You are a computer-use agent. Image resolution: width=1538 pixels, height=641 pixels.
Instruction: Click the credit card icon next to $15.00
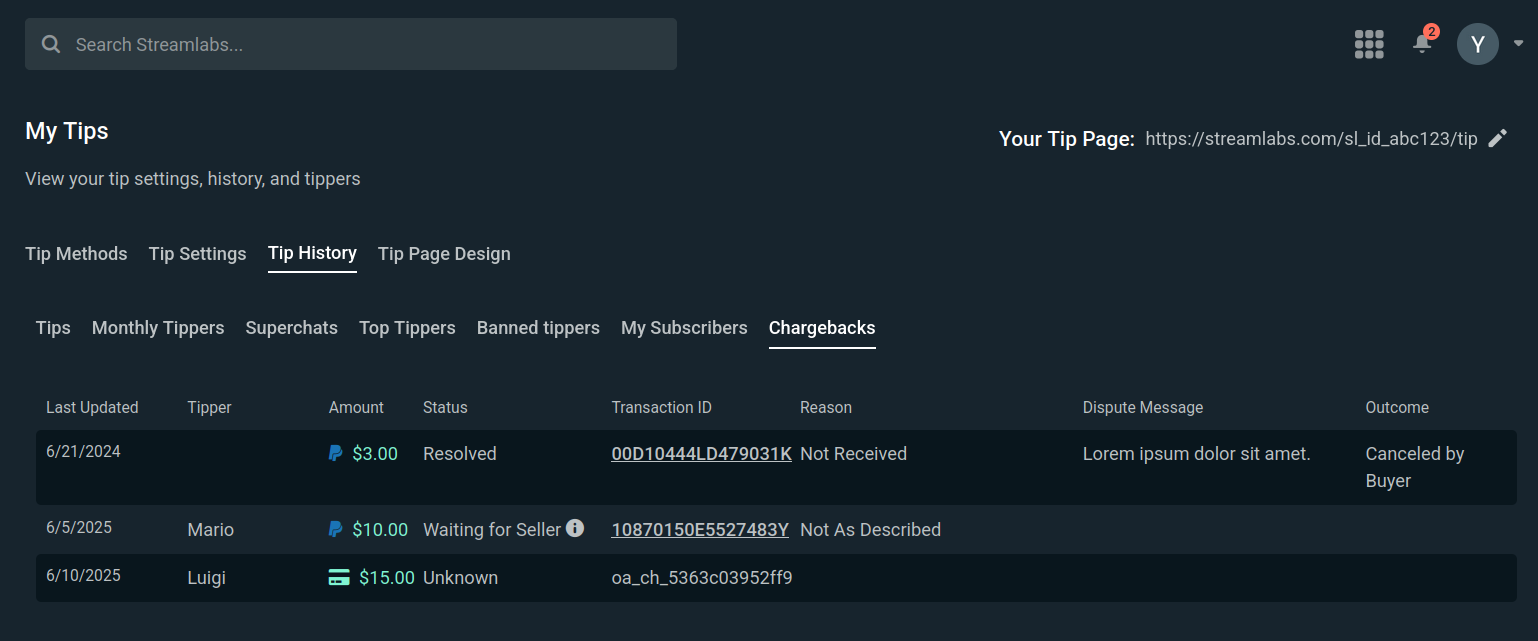pyautogui.click(x=339, y=578)
